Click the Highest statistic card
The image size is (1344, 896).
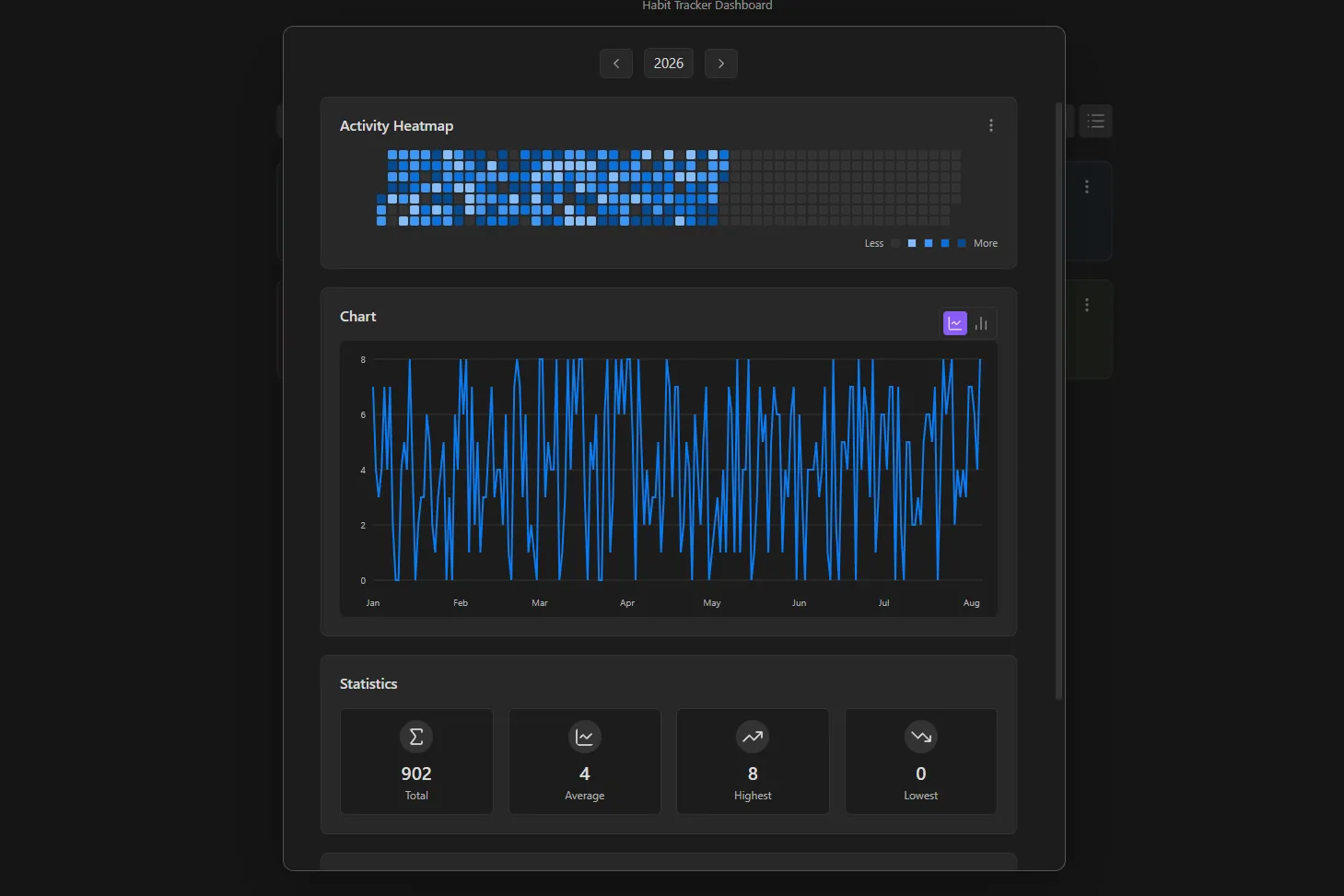click(x=753, y=762)
